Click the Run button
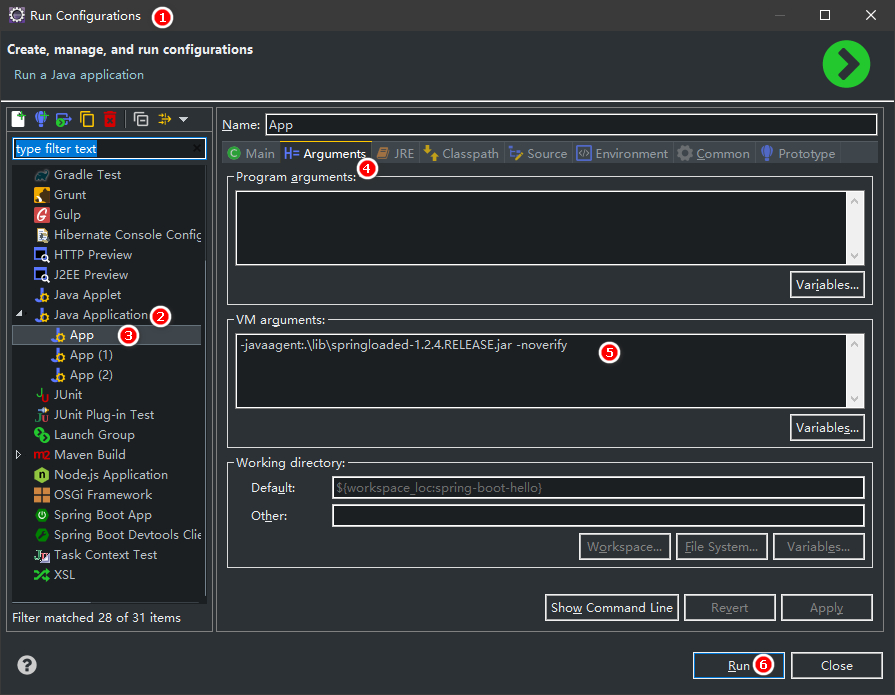Image resolution: width=895 pixels, height=695 pixels. point(739,665)
